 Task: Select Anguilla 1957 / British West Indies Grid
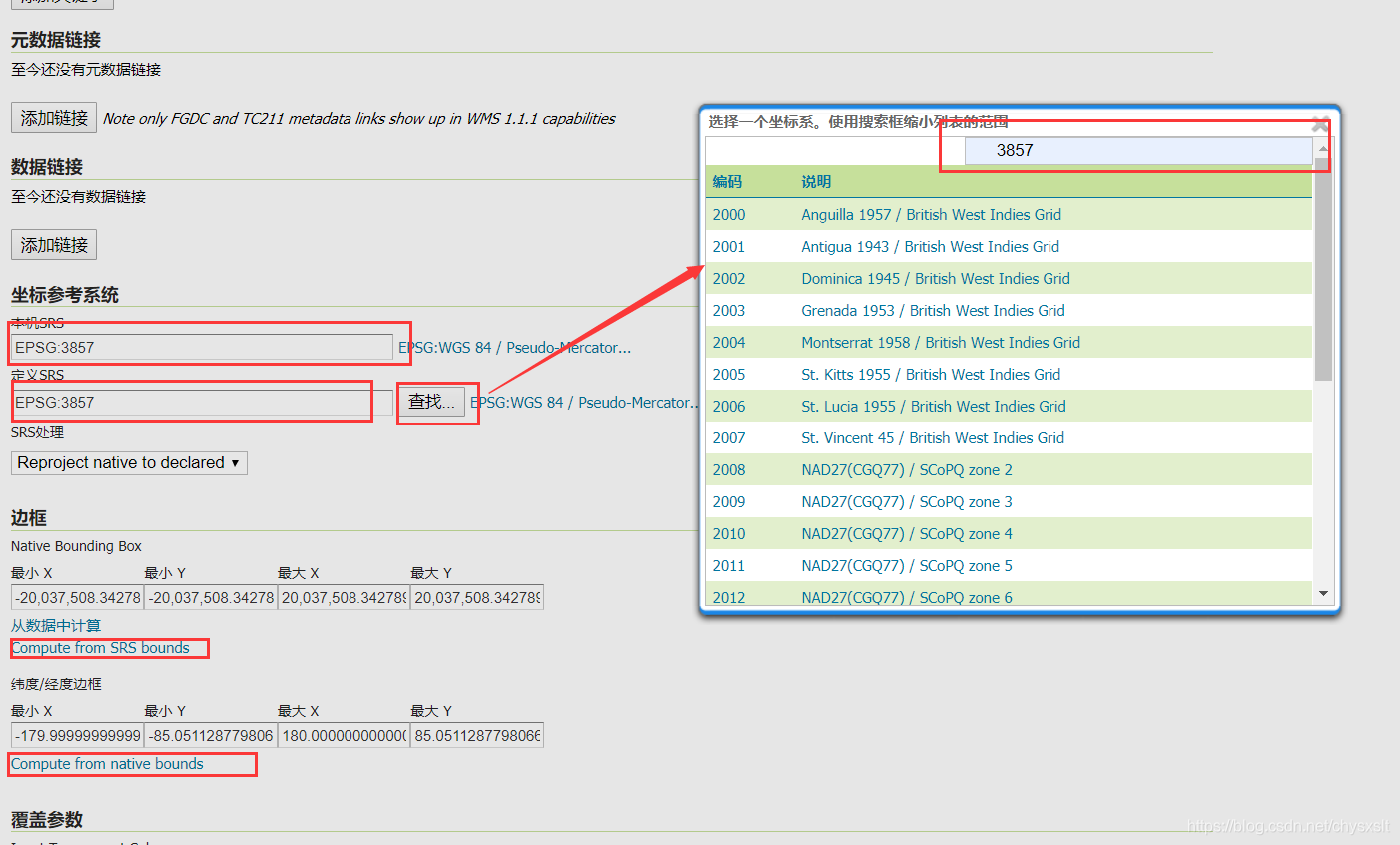pos(931,214)
